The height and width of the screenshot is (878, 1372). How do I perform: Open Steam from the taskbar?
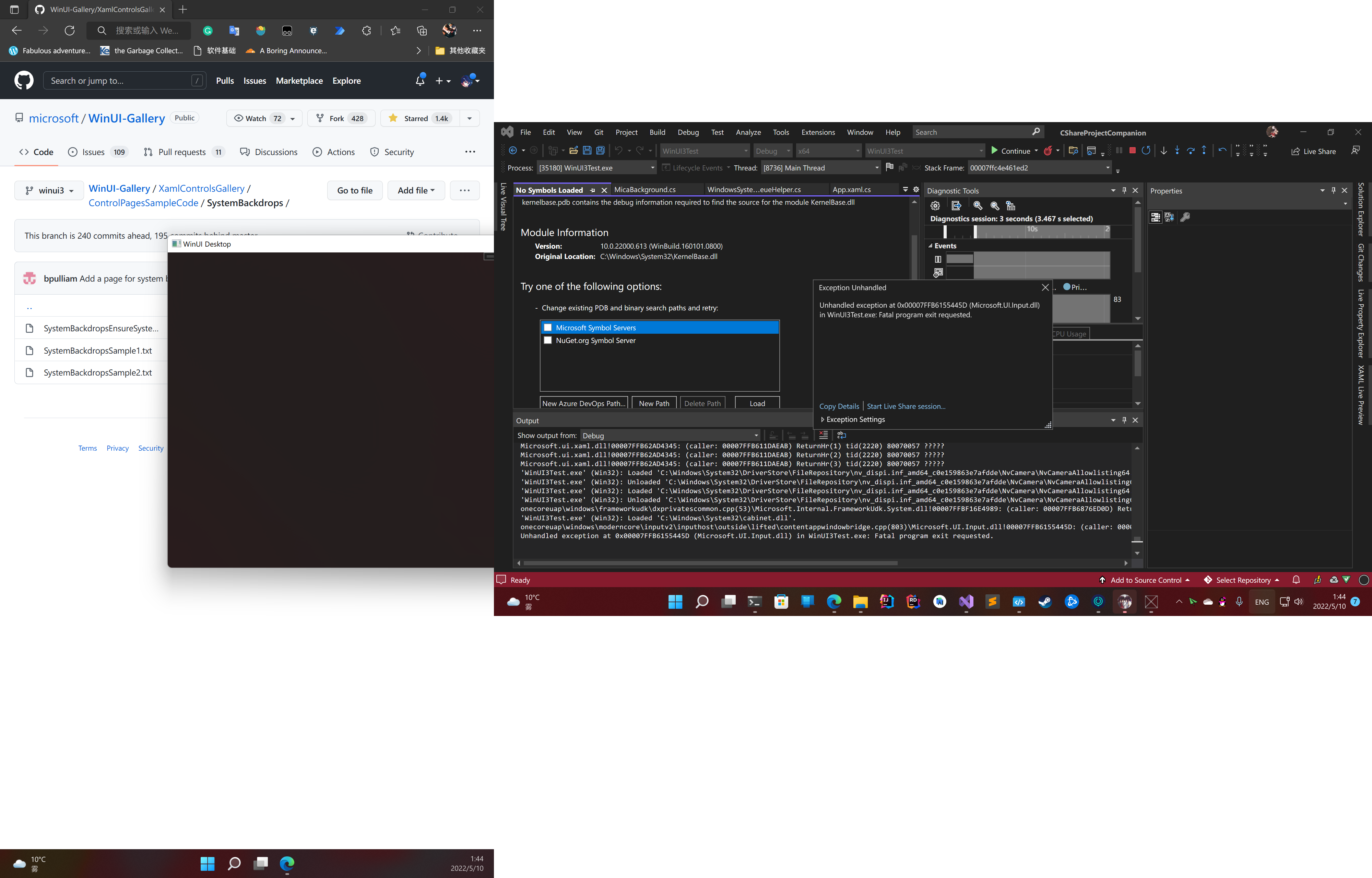point(1045,602)
